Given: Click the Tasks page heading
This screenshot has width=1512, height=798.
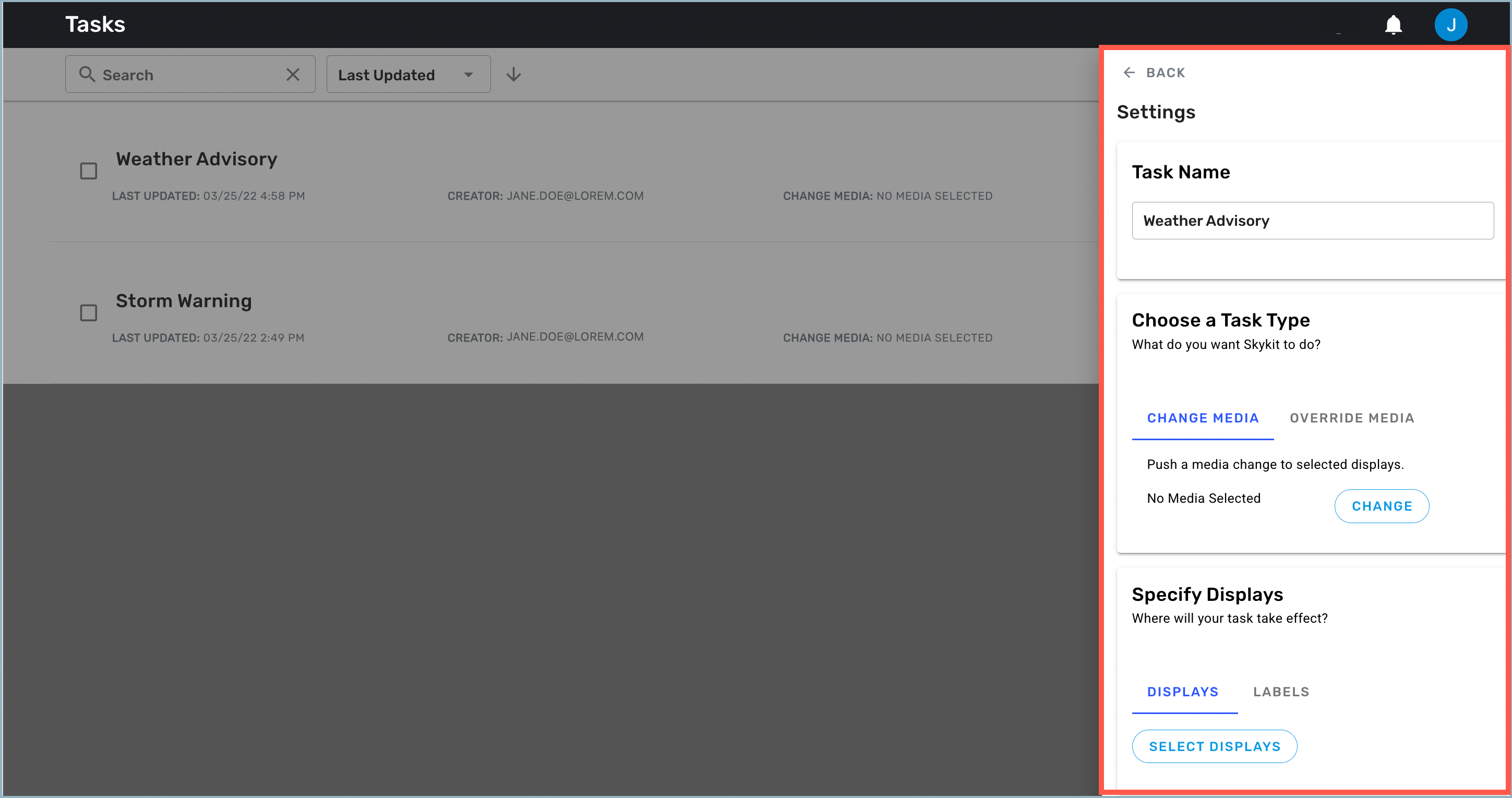Looking at the screenshot, I should 95,24.
